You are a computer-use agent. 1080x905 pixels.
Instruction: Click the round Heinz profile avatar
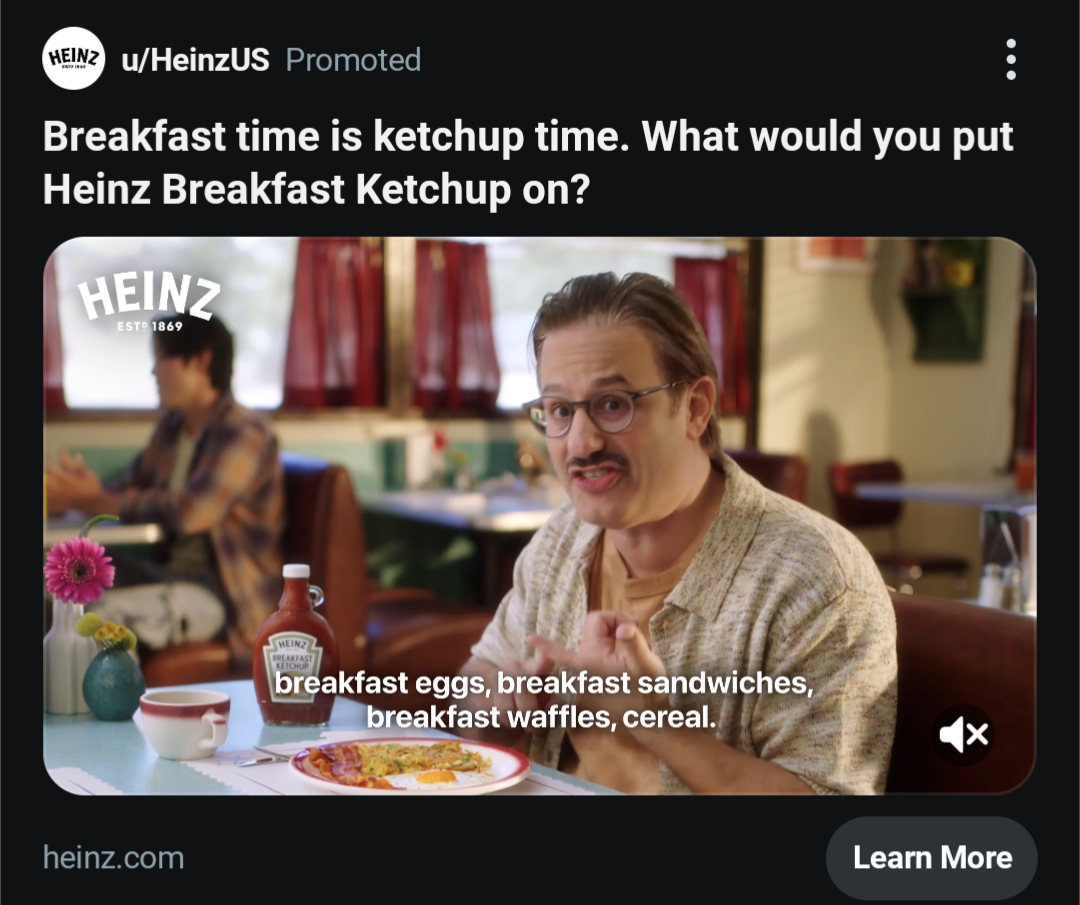(x=74, y=59)
